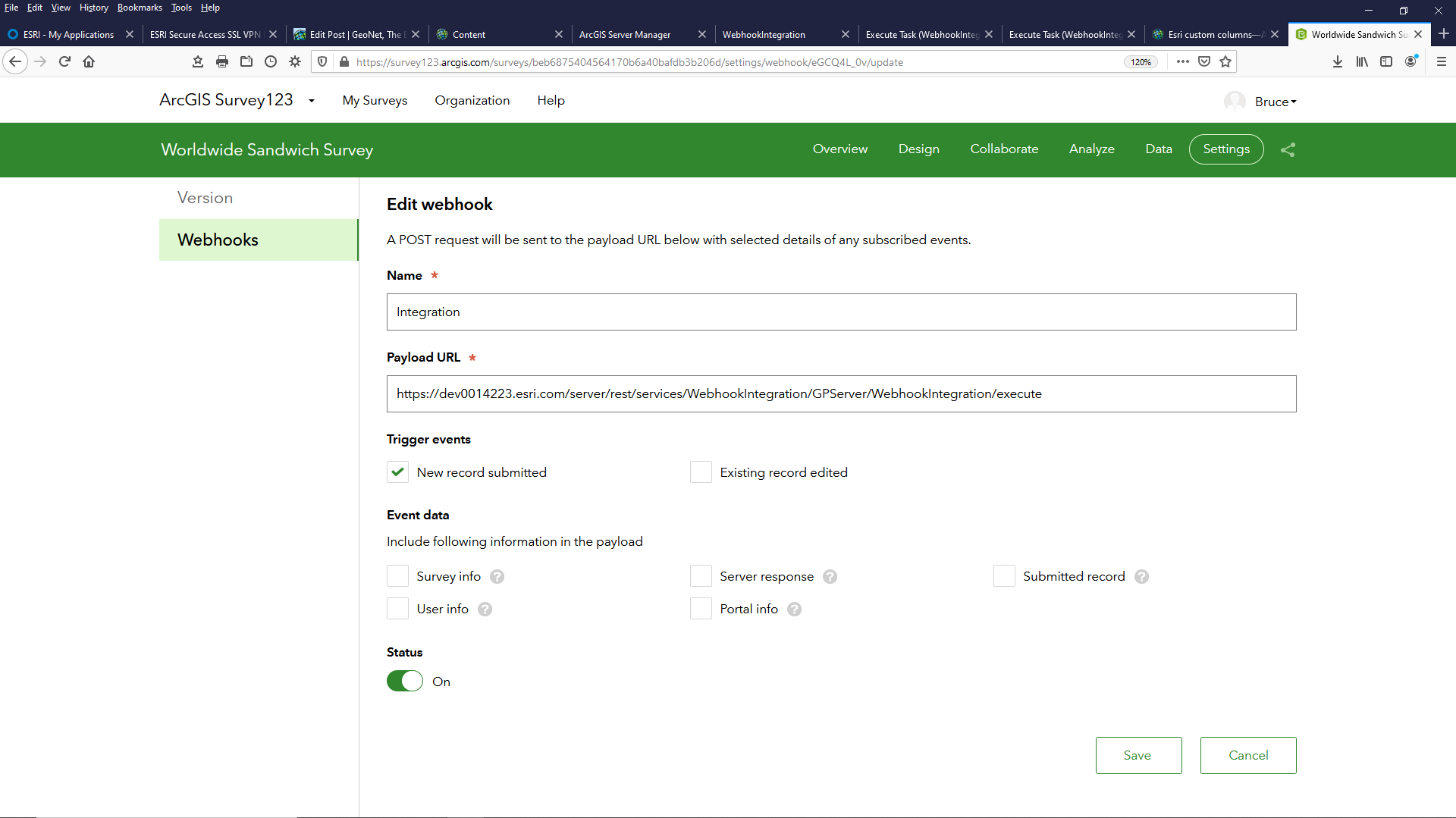The image size is (1456, 818).
Task: Click the browser address bar URL
Action: (x=629, y=62)
